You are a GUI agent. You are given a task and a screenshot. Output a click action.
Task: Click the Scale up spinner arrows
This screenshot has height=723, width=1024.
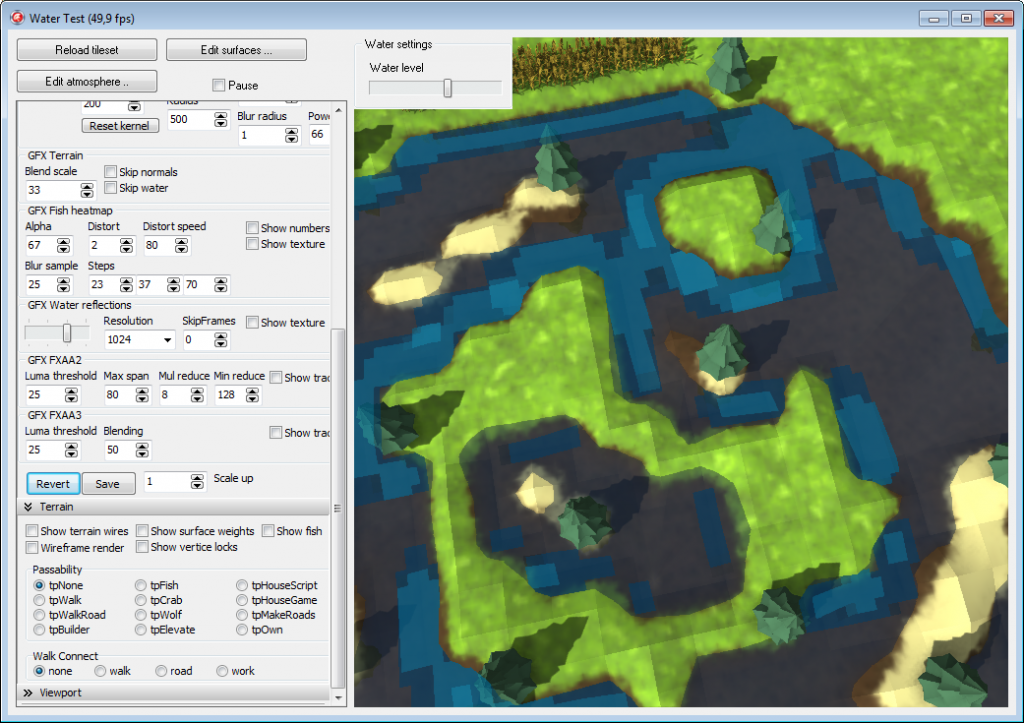(x=197, y=481)
